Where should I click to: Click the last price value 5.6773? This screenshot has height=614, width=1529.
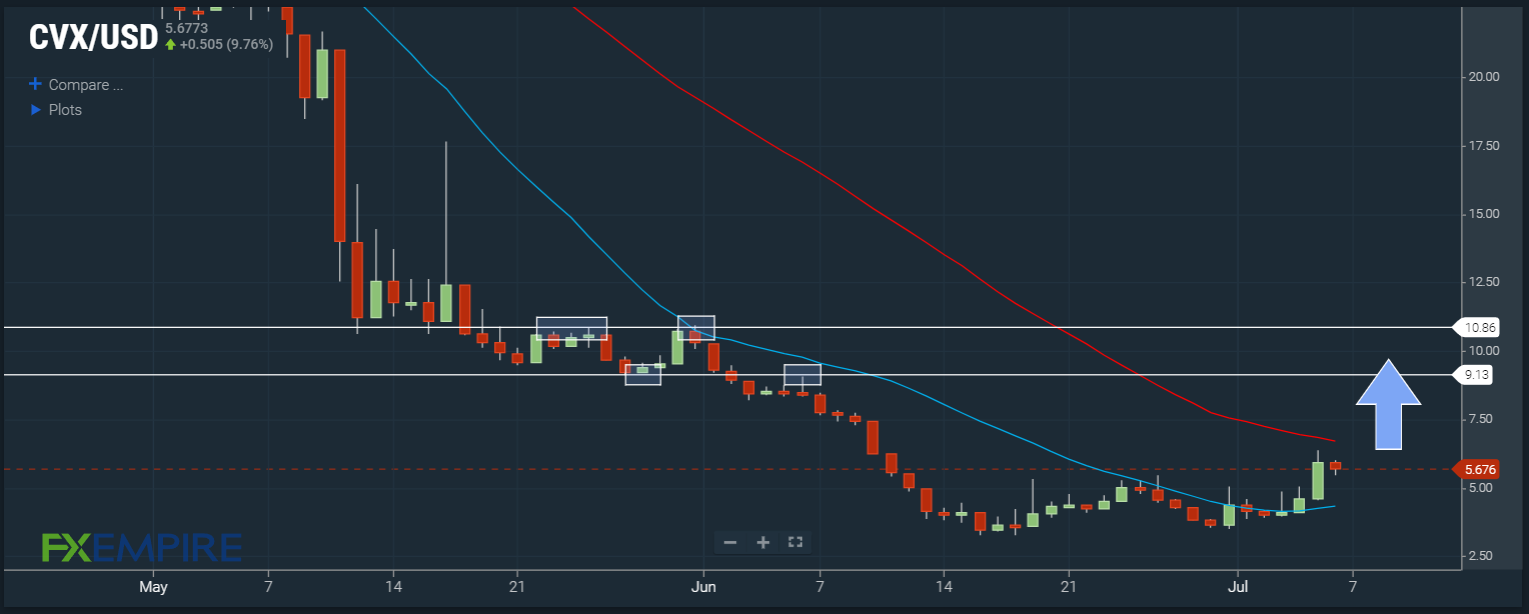186,28
